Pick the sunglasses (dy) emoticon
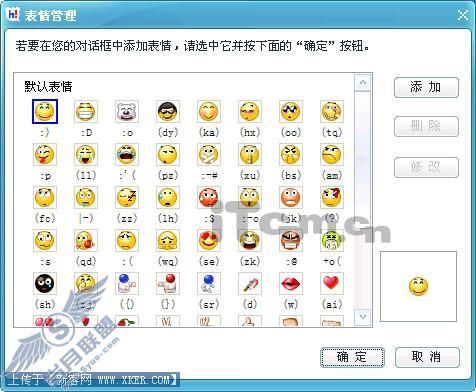476x392 pixels. [168, 111]
